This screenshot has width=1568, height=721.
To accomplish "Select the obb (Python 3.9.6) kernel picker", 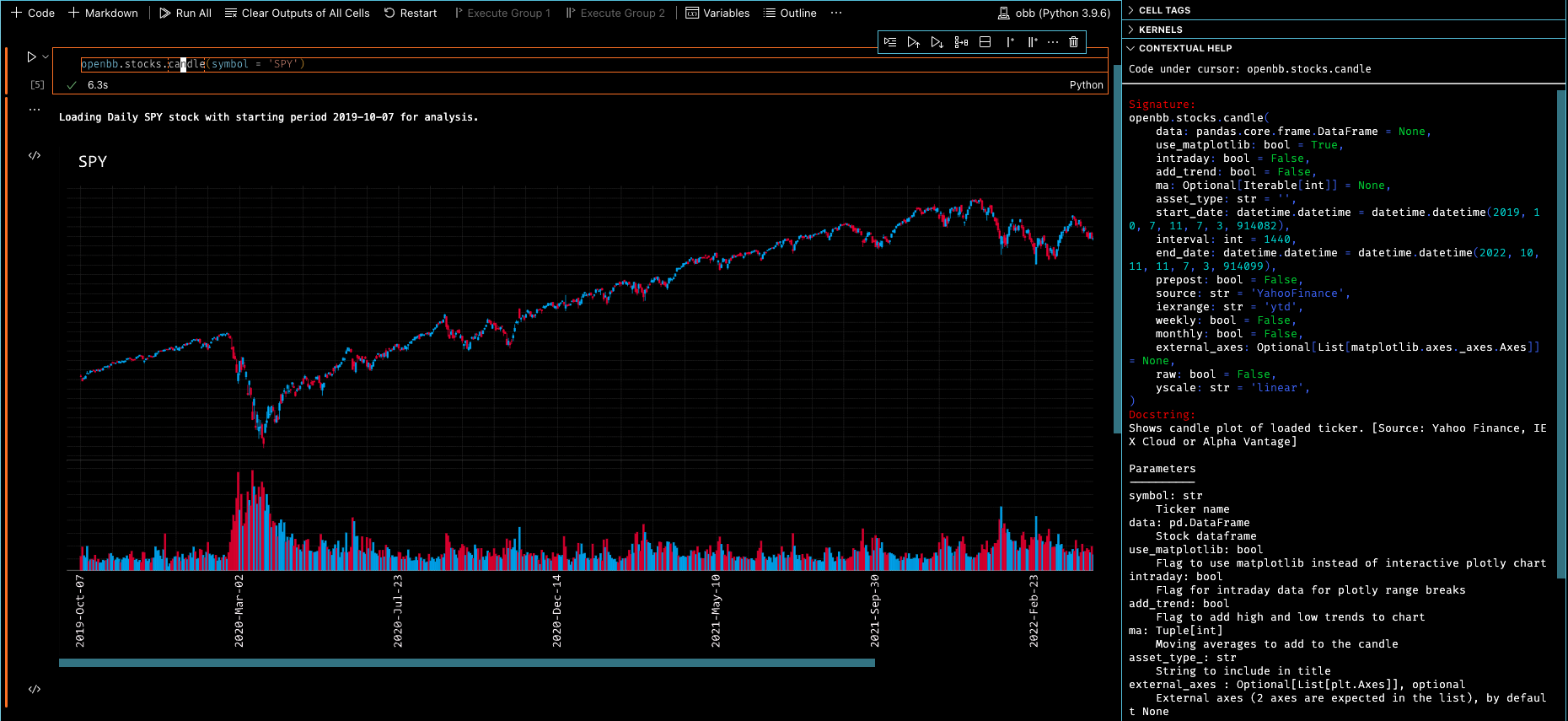I will pyautogui.click(x=1054, y=13).
